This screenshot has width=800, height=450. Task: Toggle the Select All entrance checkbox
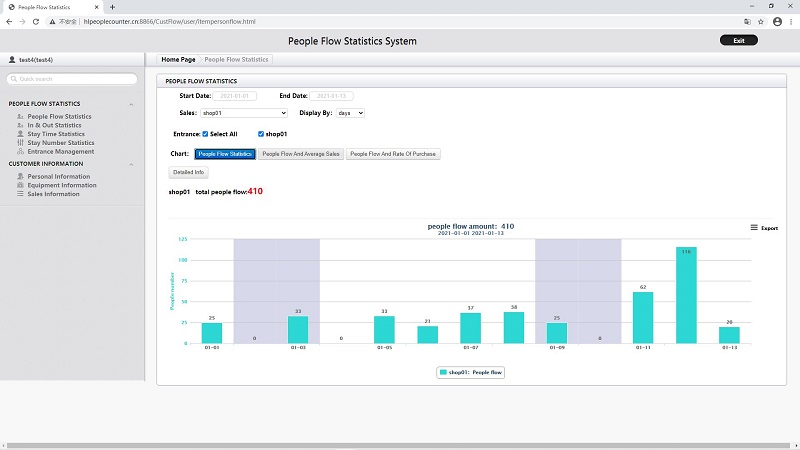(205, 134)
